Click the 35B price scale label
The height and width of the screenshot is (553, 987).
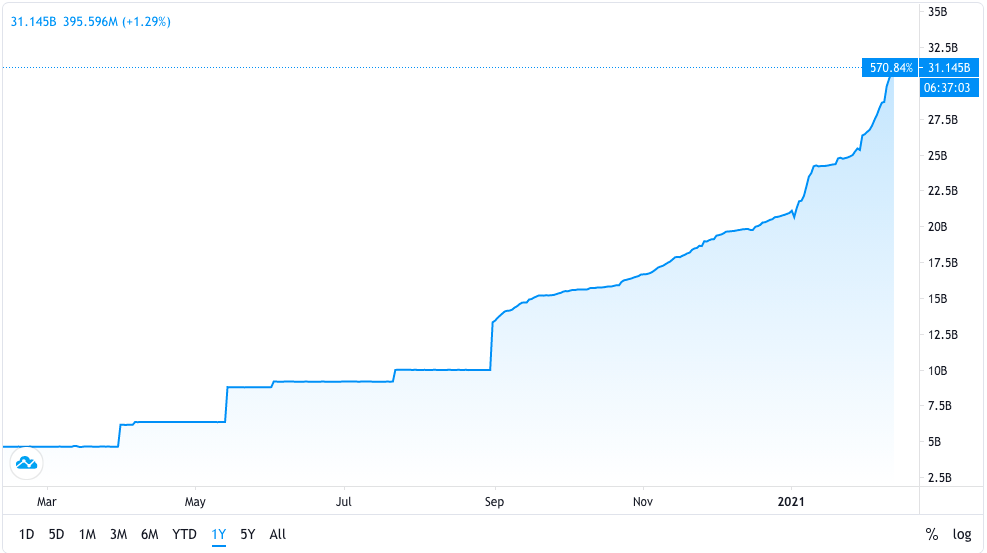tap(937, 11)
